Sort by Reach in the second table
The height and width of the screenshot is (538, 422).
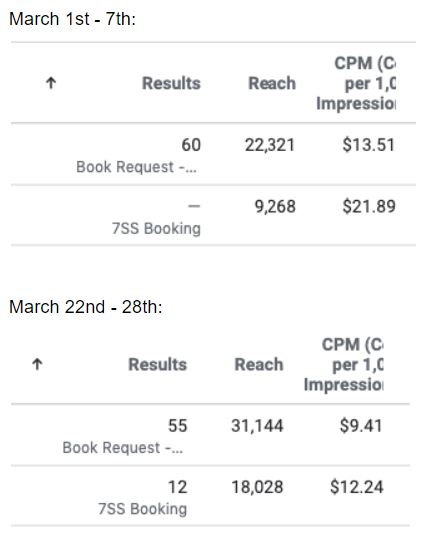click(x=259, y=364)
